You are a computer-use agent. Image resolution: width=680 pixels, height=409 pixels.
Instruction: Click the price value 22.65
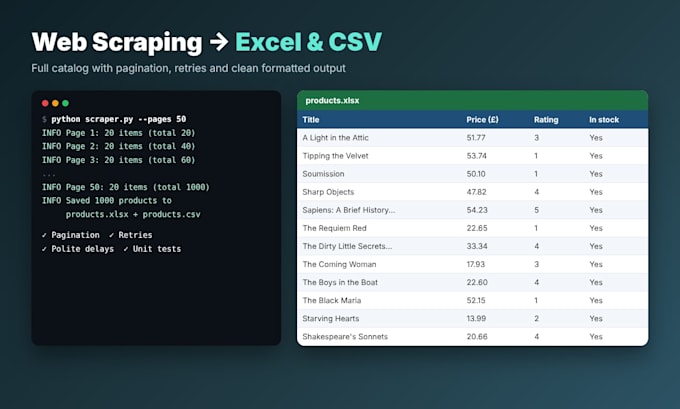tap(477, 228)
